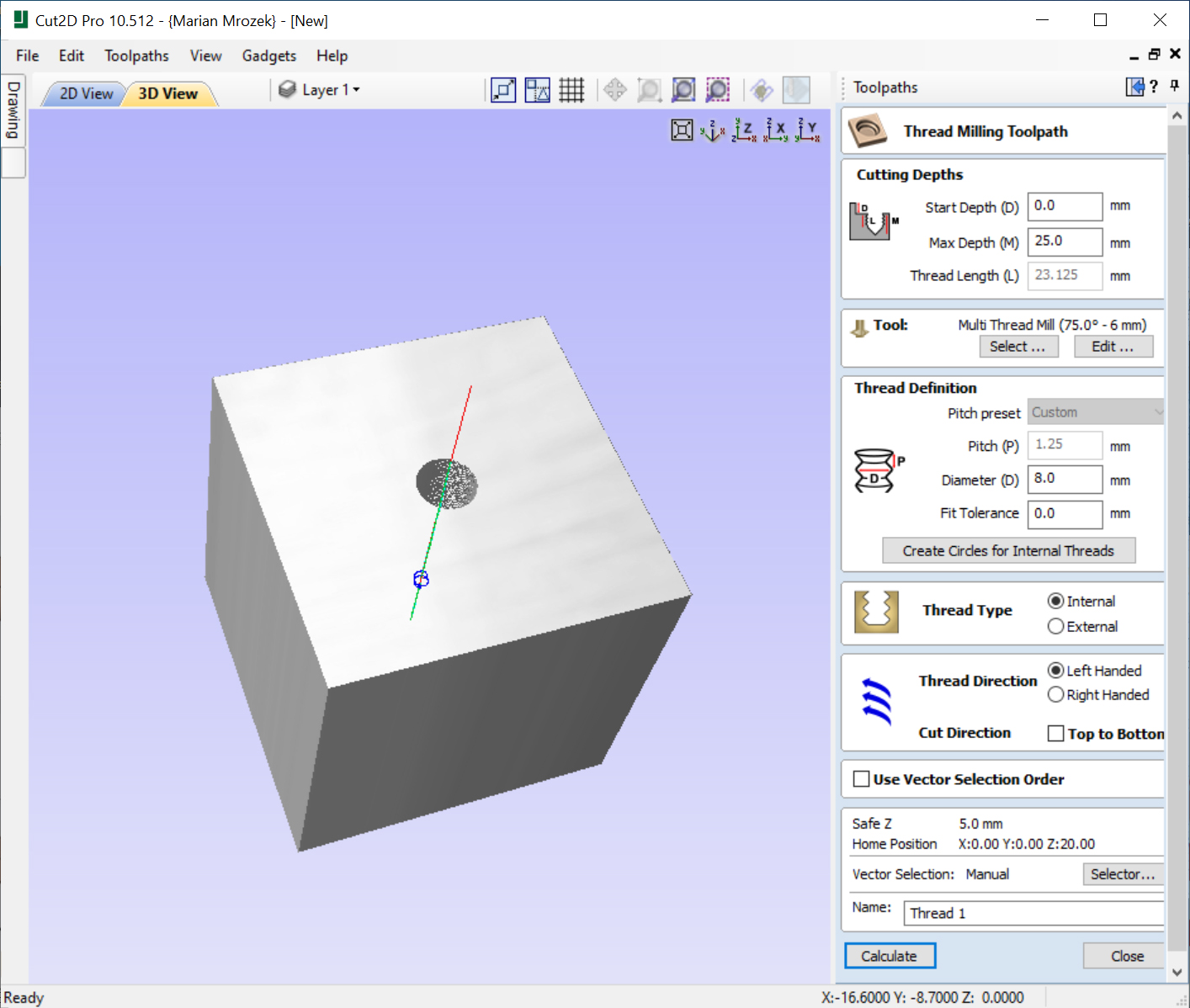Toggle the grid display icon in toolbar

tap(571, 90)
